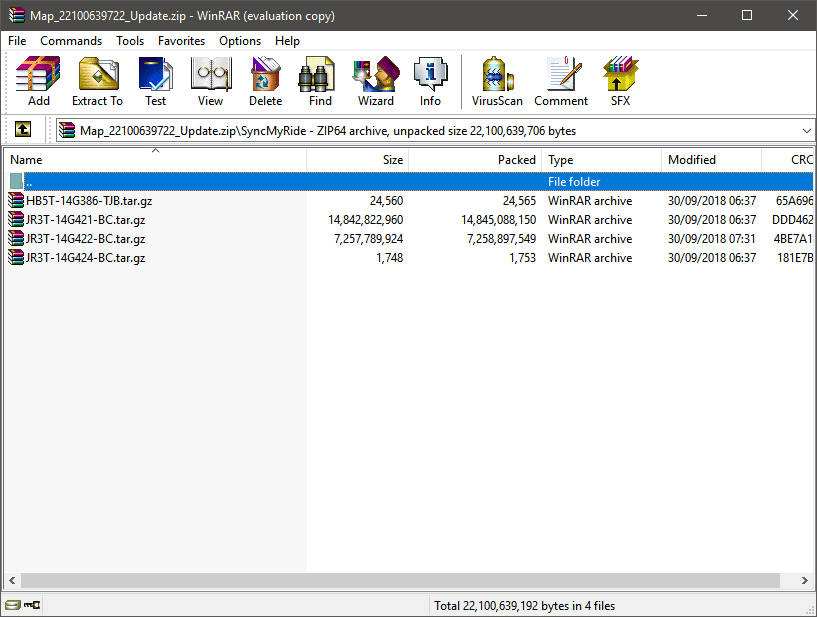Image resolution: width=817 pixels, height=617 pixels.
Task: Sort files by Name column
Action: [155, 159]
